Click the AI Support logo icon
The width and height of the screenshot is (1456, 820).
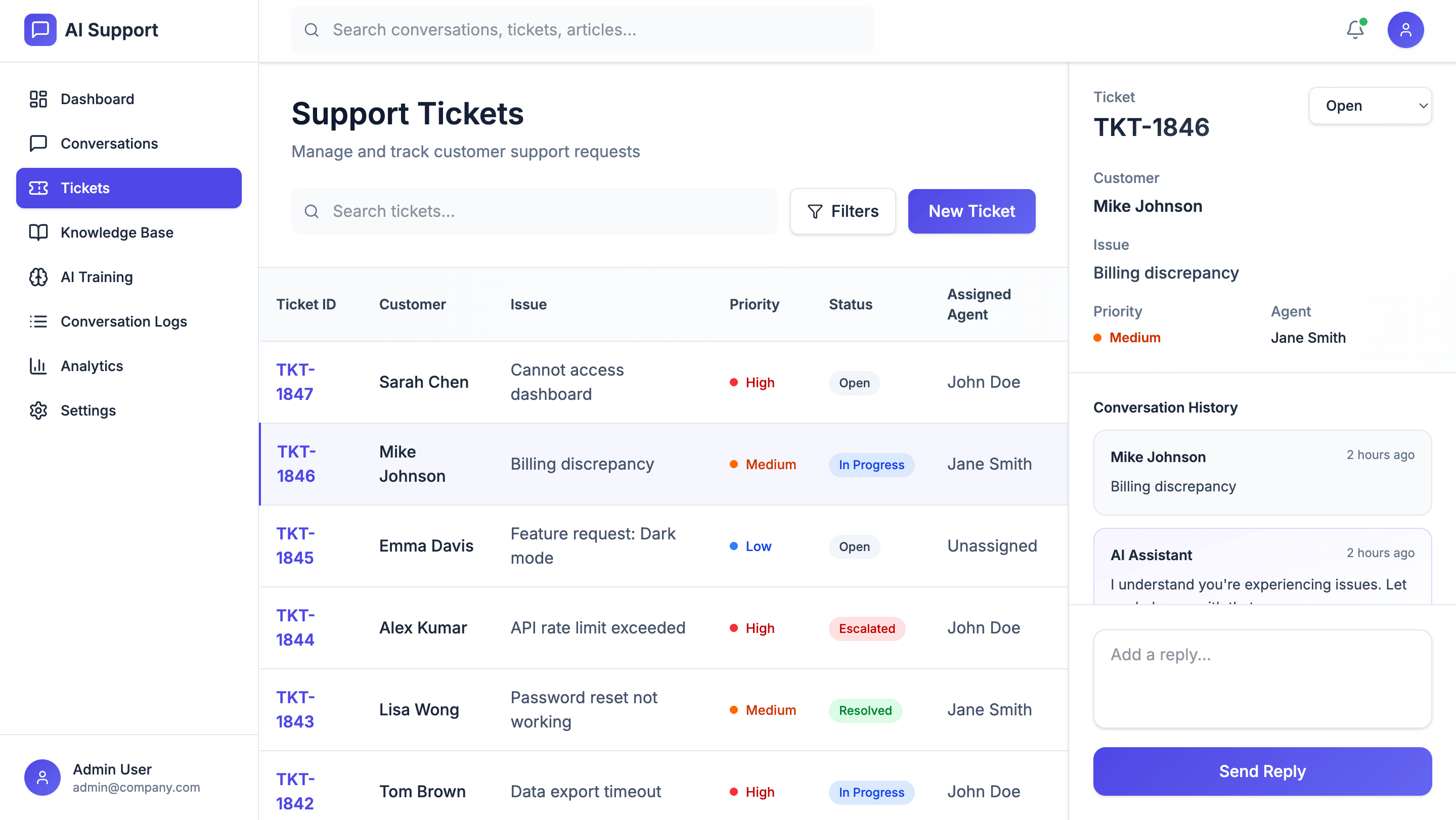pyautogui.click(x=40, y=29)
